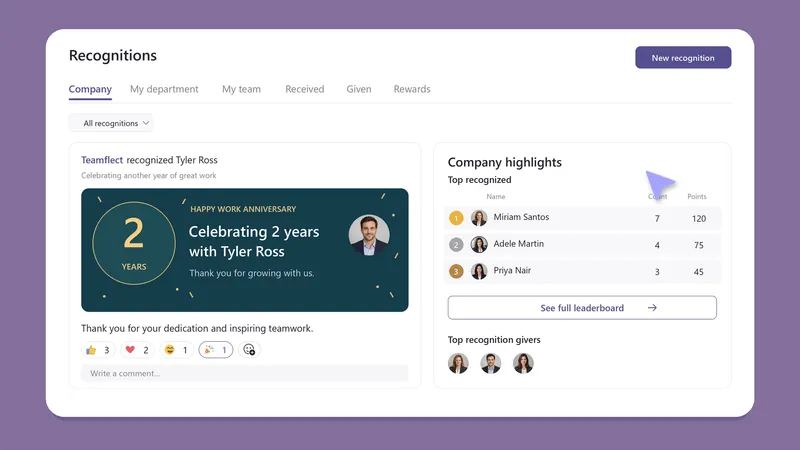Click the thumbs up reaction
Viewport: 800px width, 450px height.
[x=98, y=349]
